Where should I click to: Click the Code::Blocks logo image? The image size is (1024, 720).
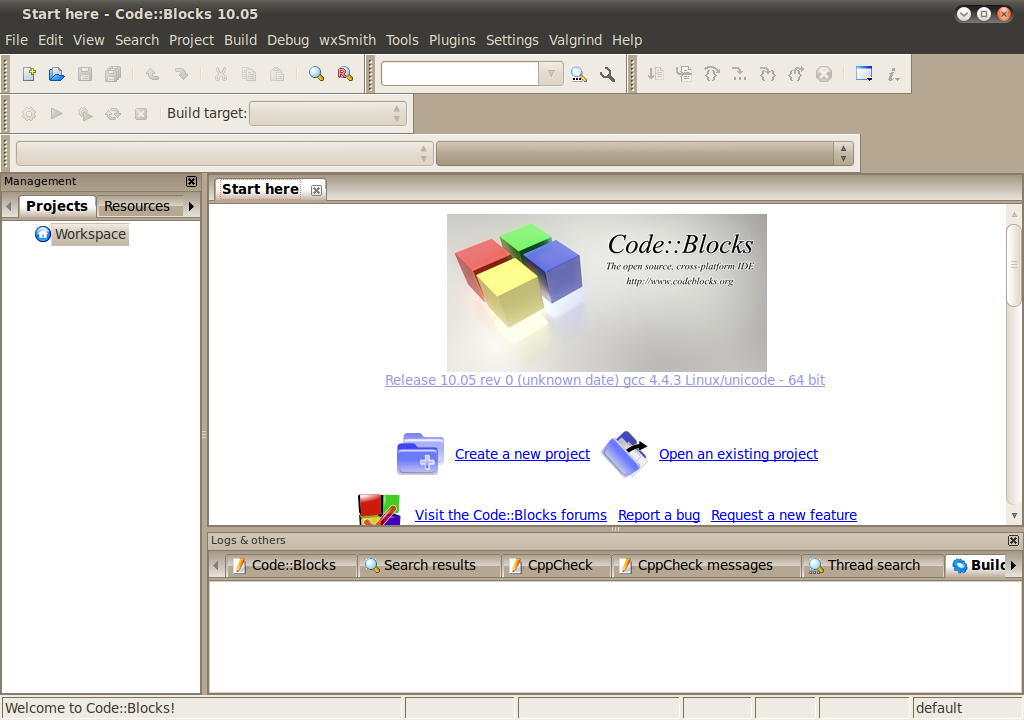[x=607, y=293]
